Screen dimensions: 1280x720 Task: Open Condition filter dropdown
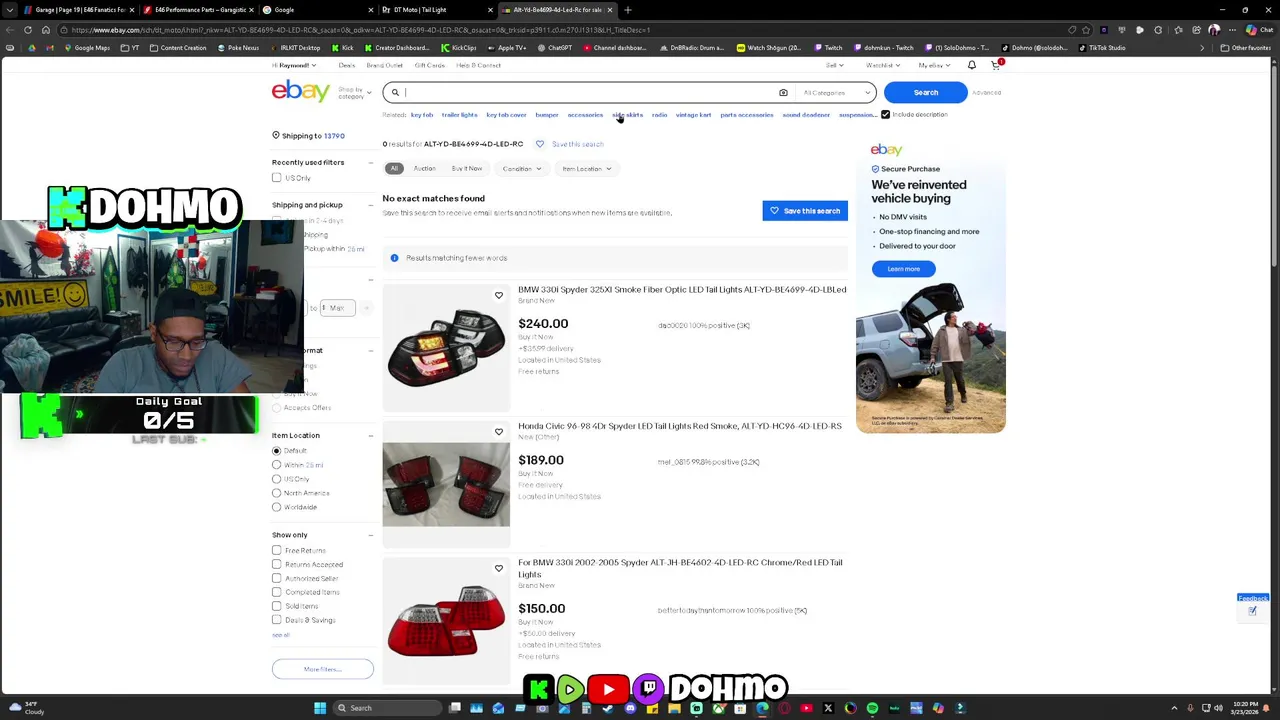tap(522, 169)
